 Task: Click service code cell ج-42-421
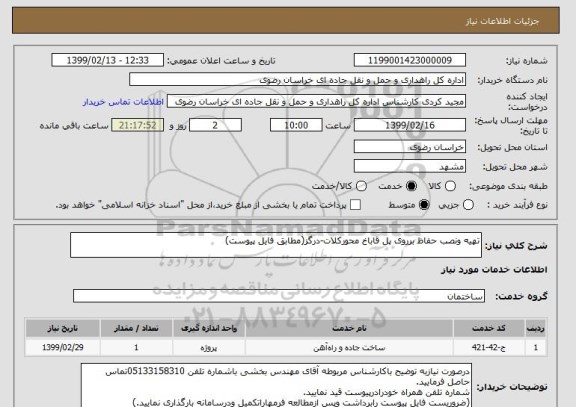[489, 347]
